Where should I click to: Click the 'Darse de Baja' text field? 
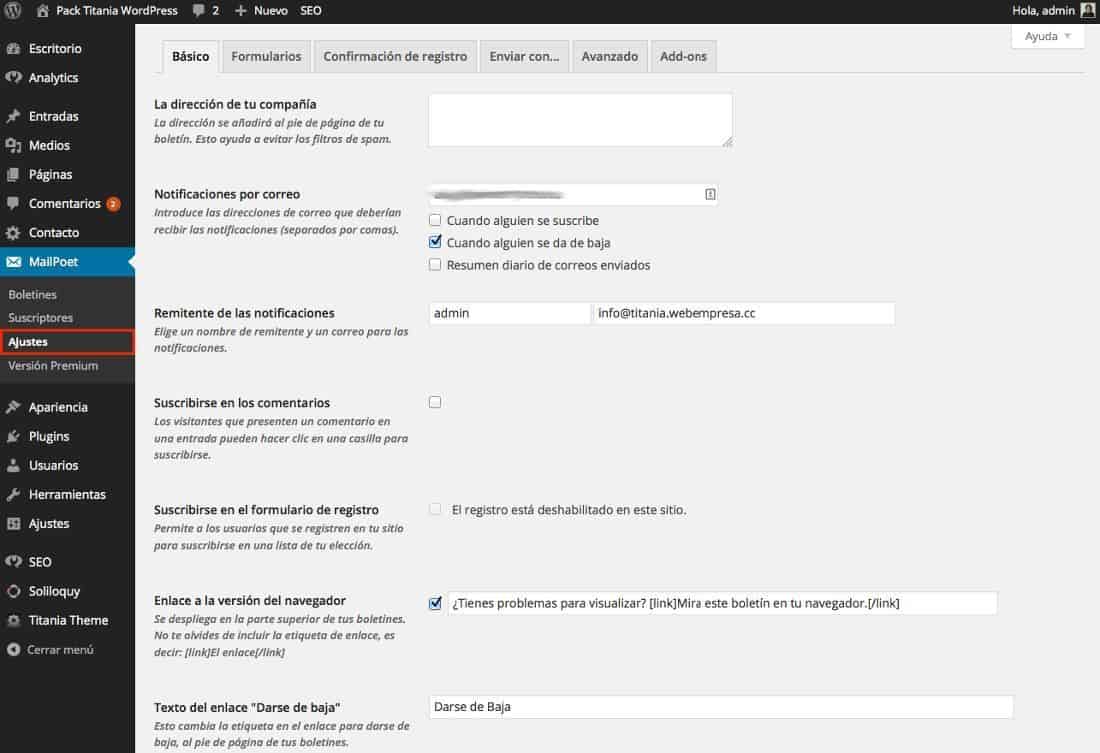click(720, 707)
